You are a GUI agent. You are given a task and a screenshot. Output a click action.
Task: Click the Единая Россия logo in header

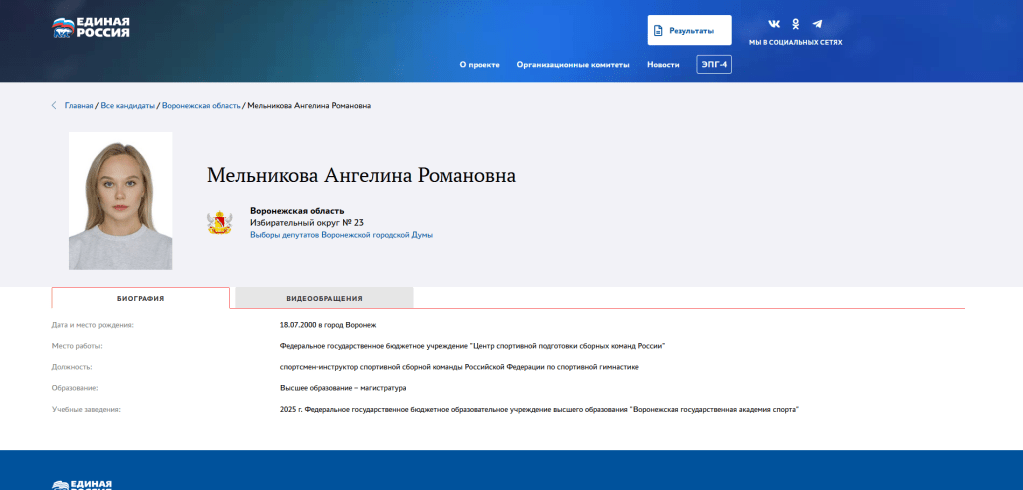pyautogui.click(x=91, y=27)
